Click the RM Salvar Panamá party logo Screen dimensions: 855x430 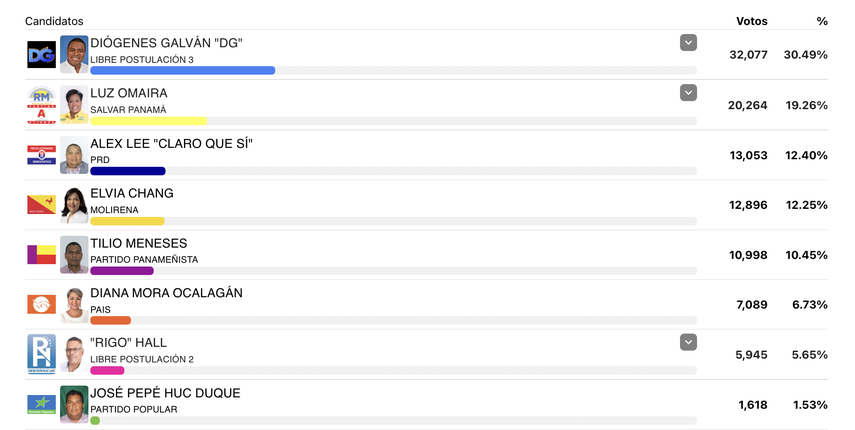[41, 105]
